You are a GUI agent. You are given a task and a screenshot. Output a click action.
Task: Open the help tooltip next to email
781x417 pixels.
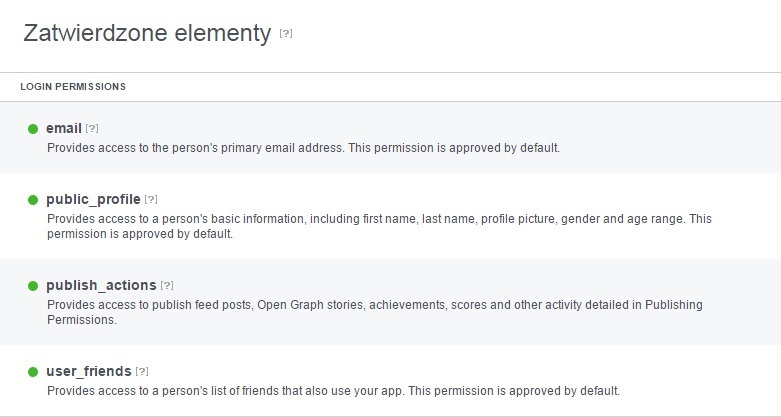click(x=92, y=129)
